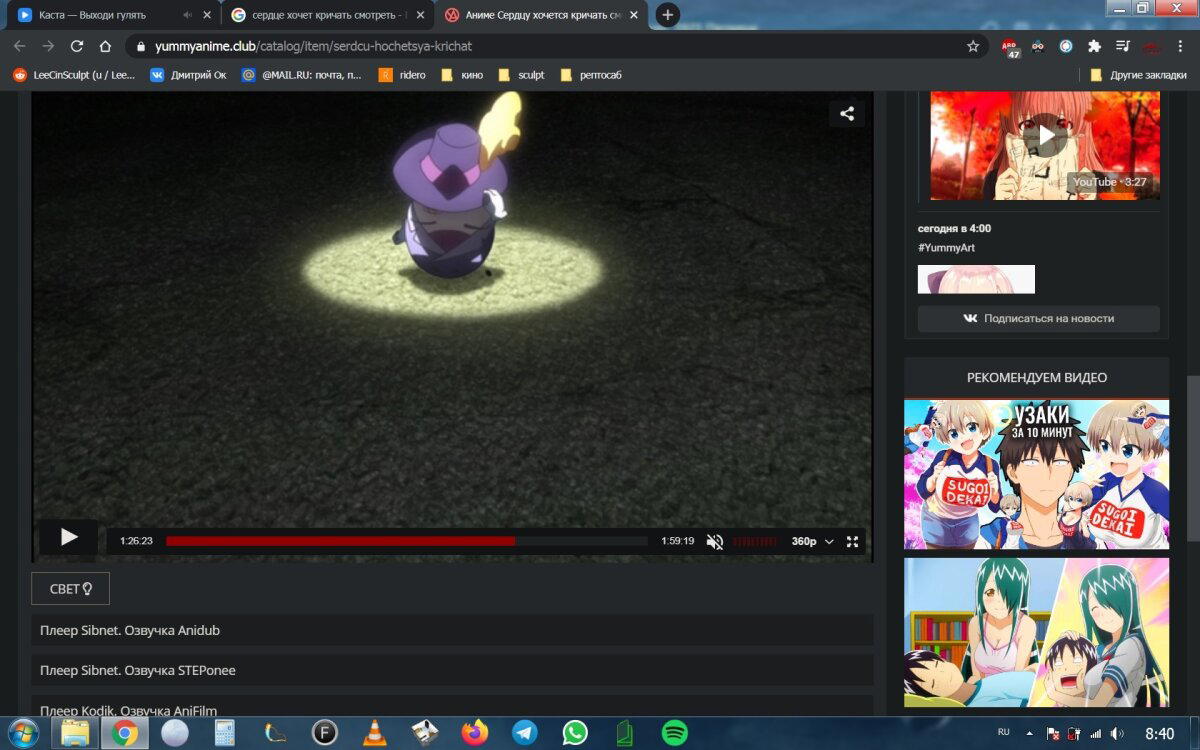Open a new browser tab
1200x750 pixels.
point(667,15)
